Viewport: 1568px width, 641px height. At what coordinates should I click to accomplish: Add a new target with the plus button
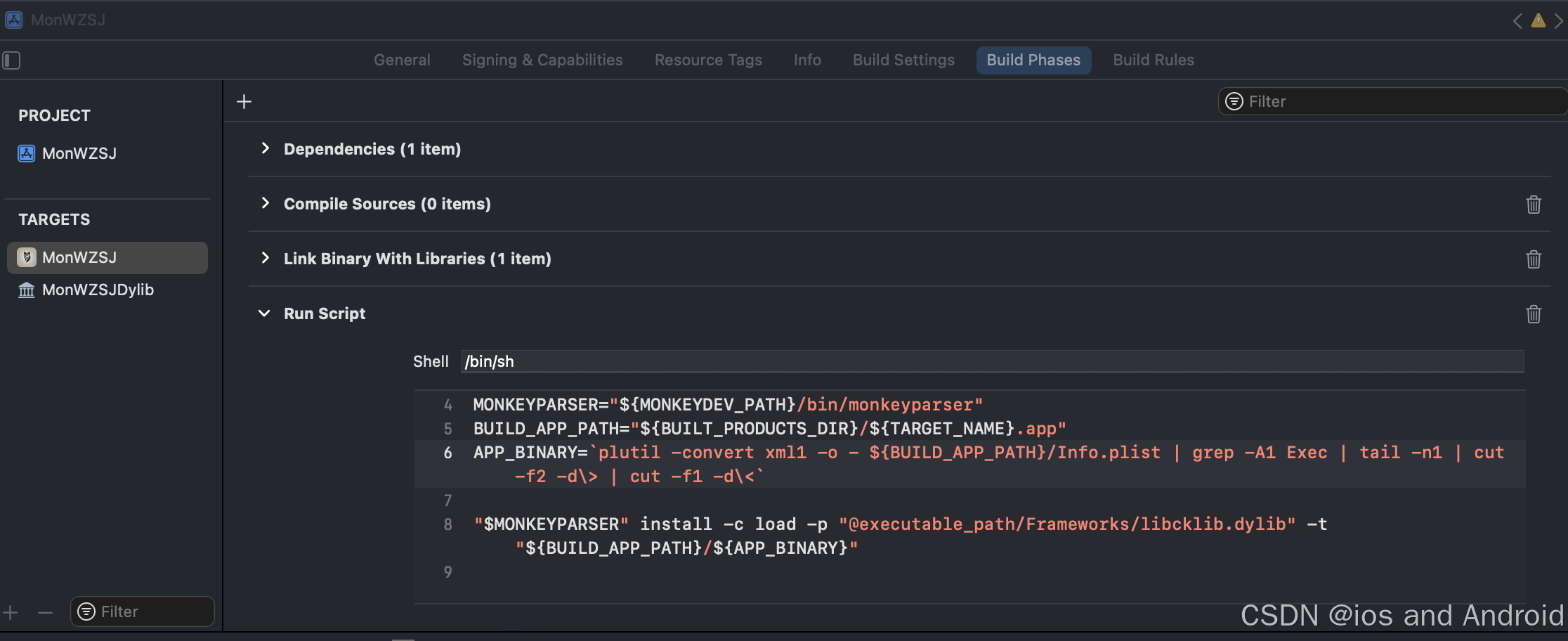pos(11,611)
